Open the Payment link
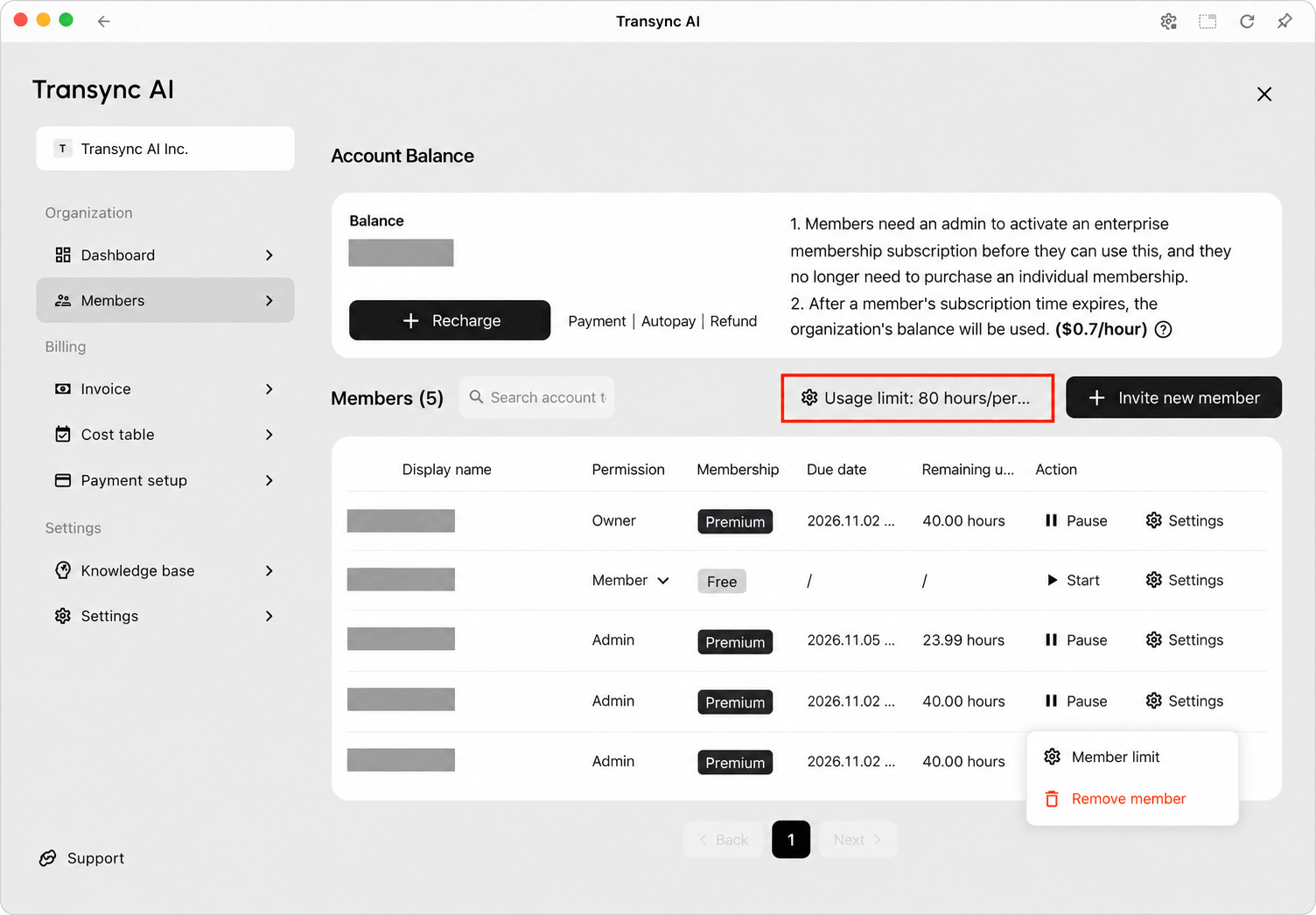 point(597,321)
